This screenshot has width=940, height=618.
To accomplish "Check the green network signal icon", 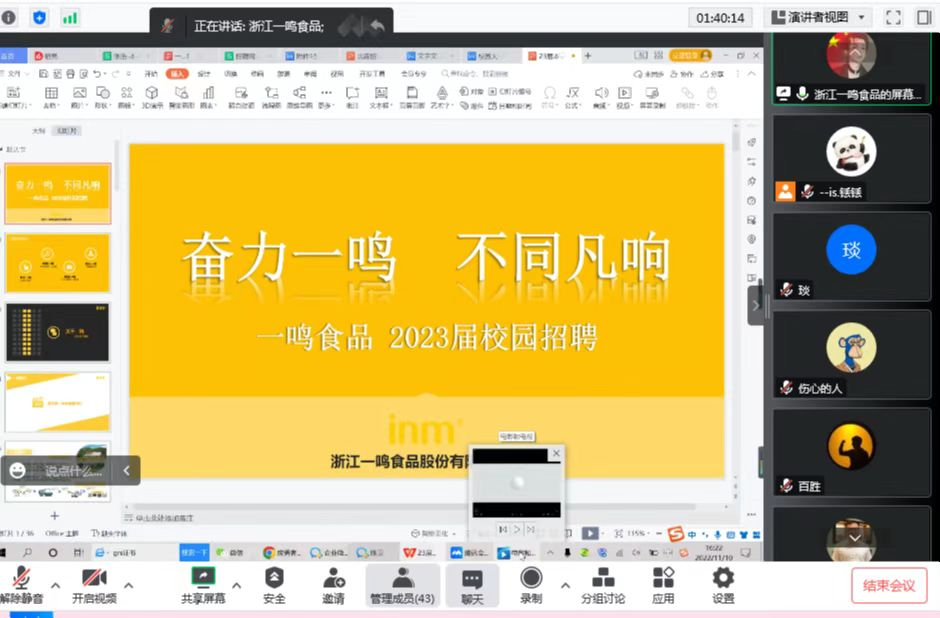I will 70,17.
